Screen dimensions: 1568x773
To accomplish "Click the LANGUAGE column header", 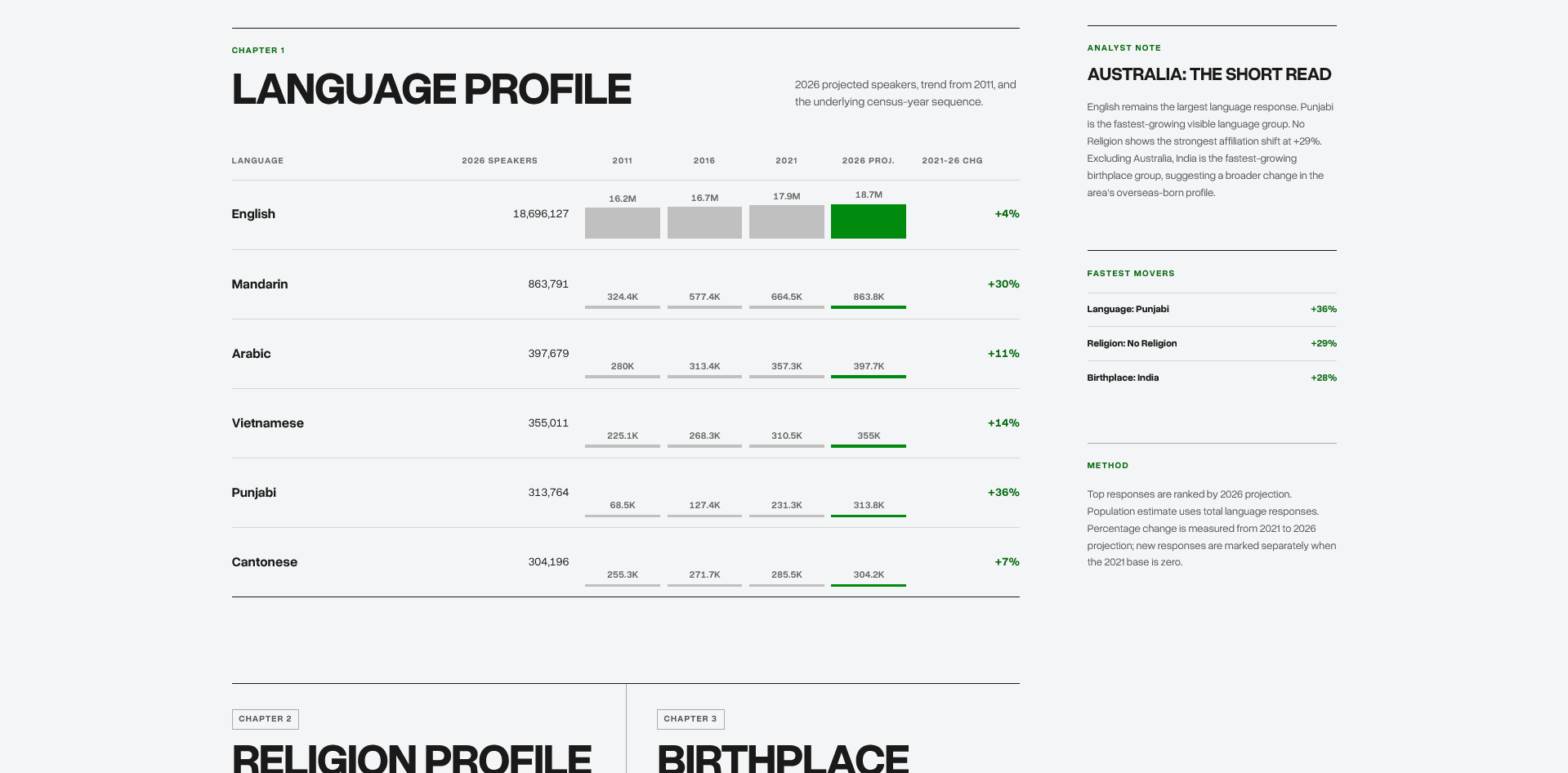I will [x=257, y=161].
